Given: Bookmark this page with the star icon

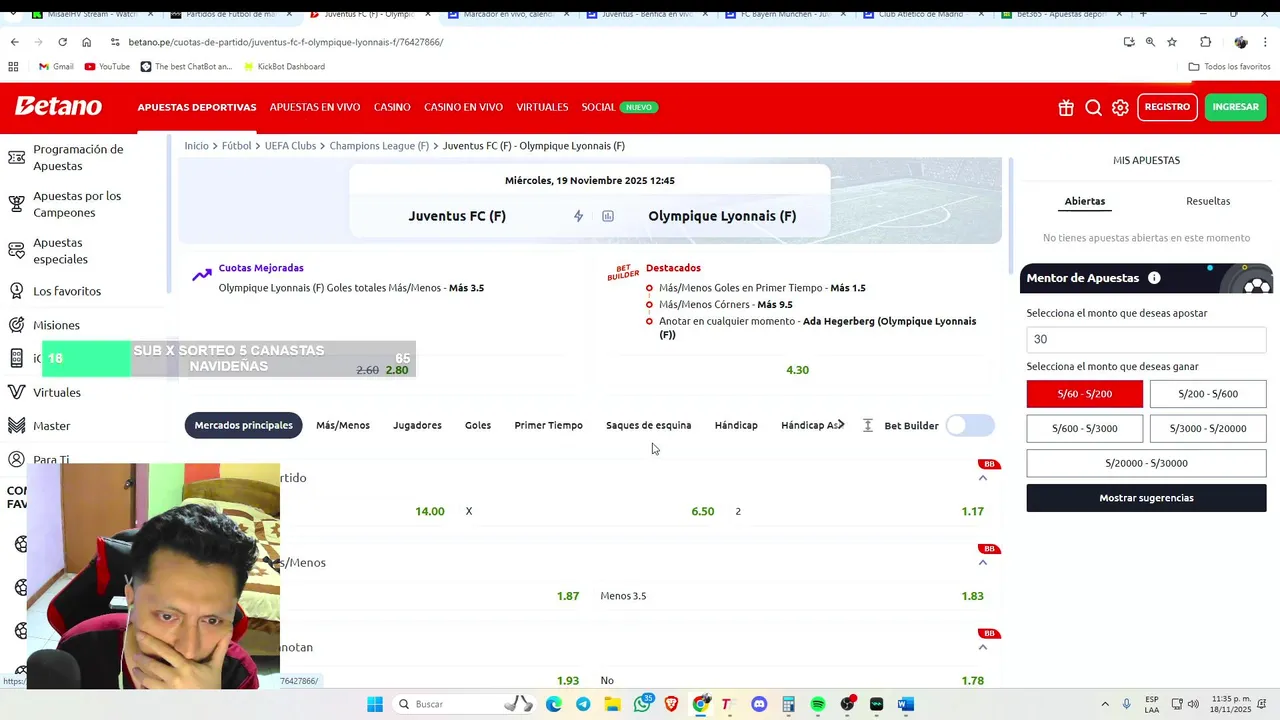Looking at the screenshot, I should click(1172, 42).
